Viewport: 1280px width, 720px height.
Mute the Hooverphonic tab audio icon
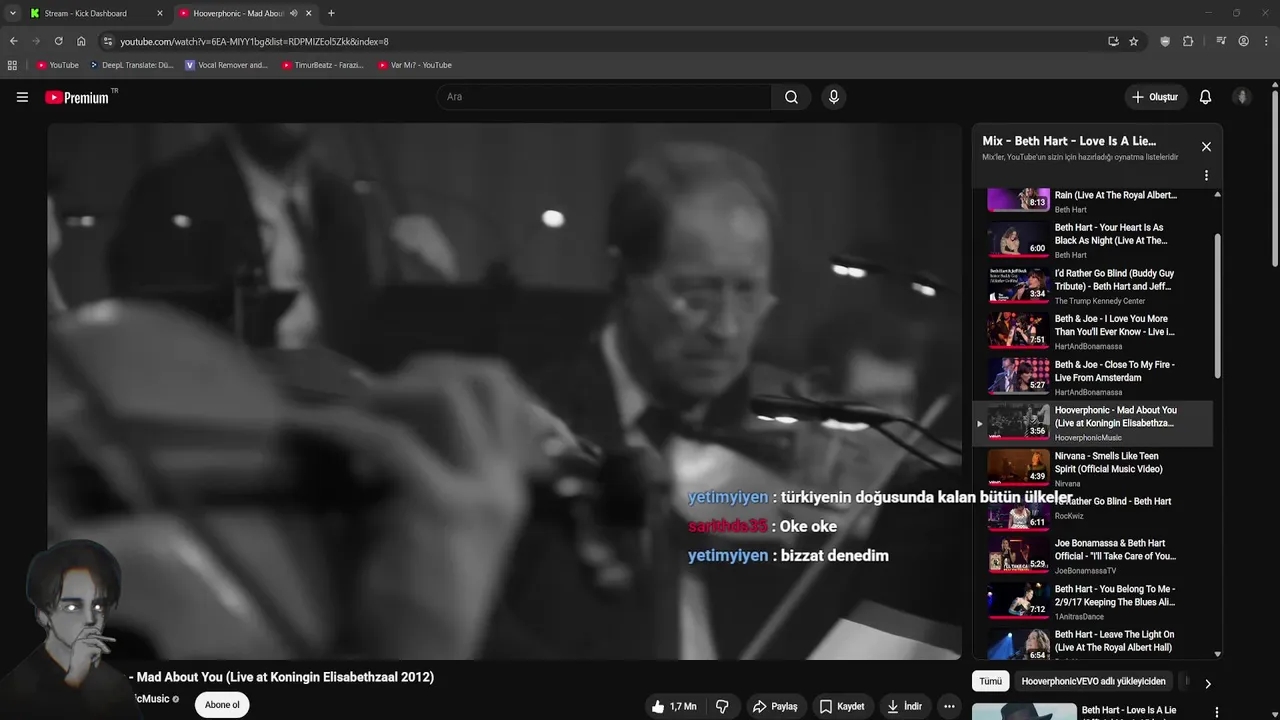click(x=293, y=13)
